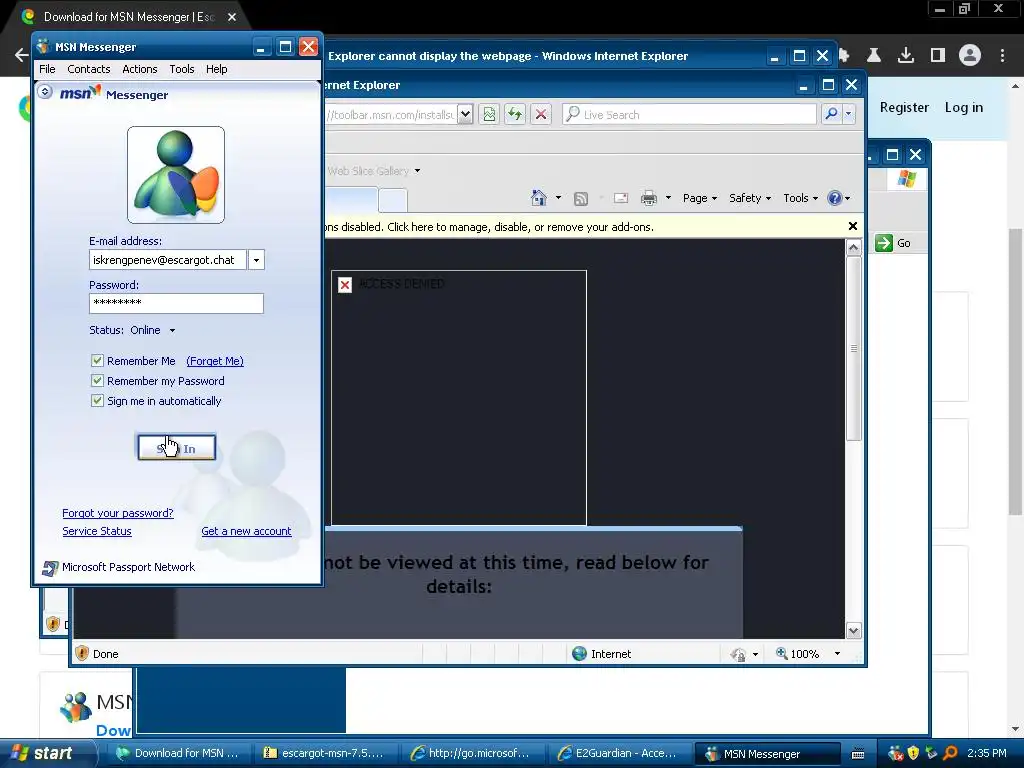The height and width of the screenshot is (768, 1024).
Task: Click Log in on the web page
Action: 963,107
